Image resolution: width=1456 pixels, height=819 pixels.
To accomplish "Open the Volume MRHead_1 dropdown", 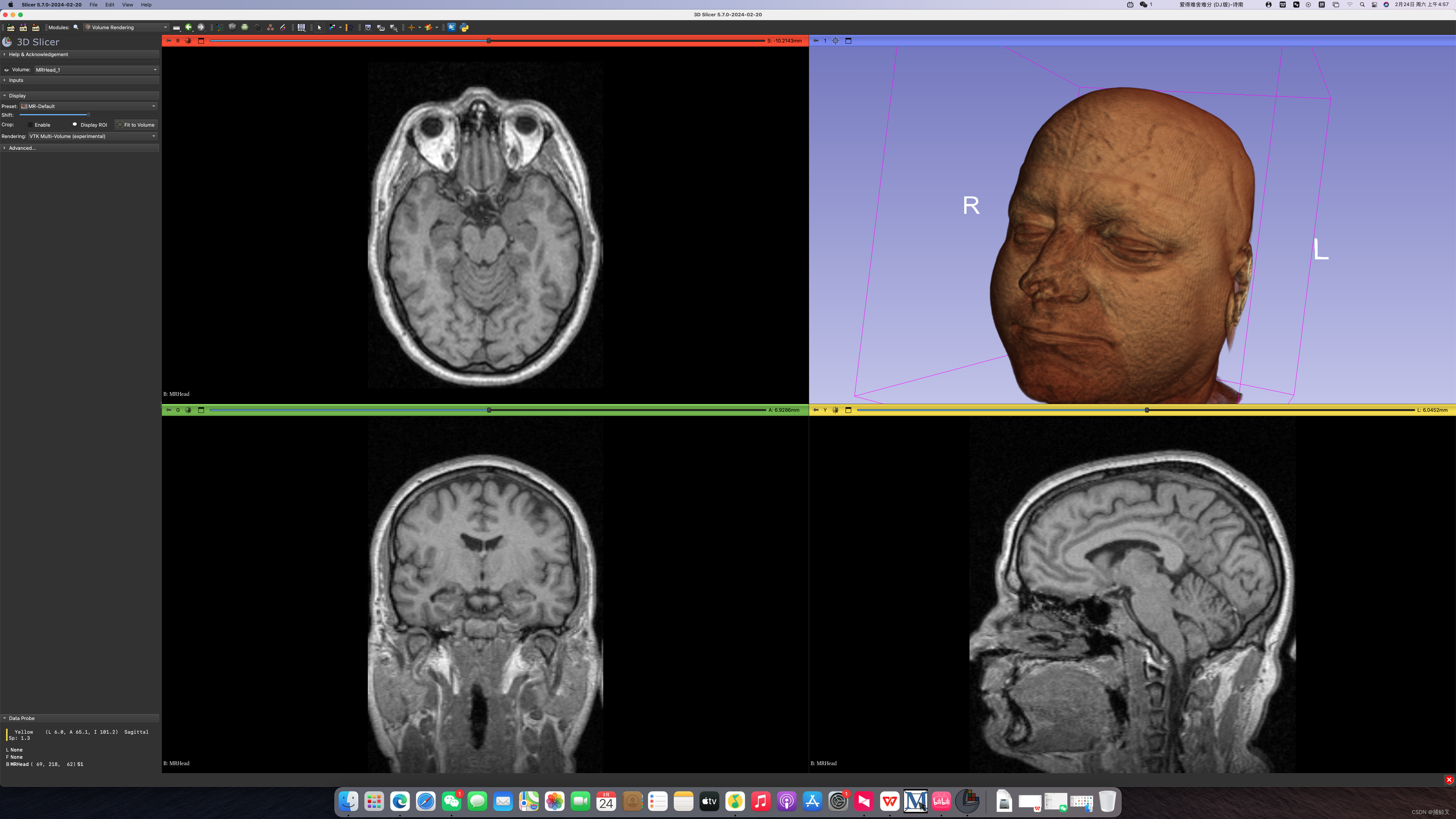I will coord(96,69).
